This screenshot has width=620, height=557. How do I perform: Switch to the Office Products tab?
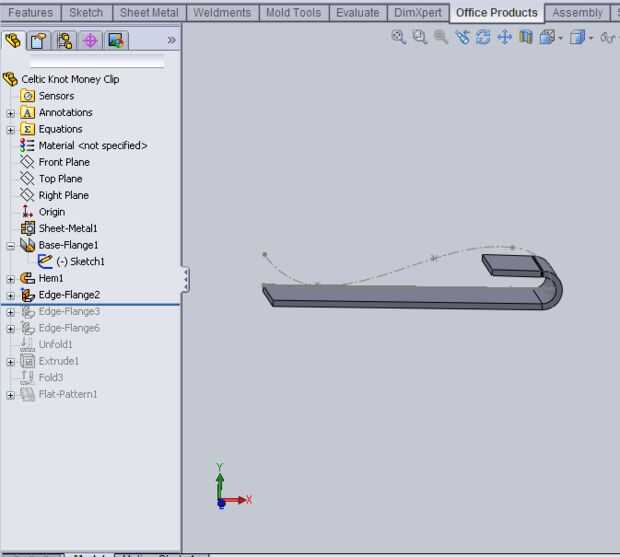pos(497,13)
